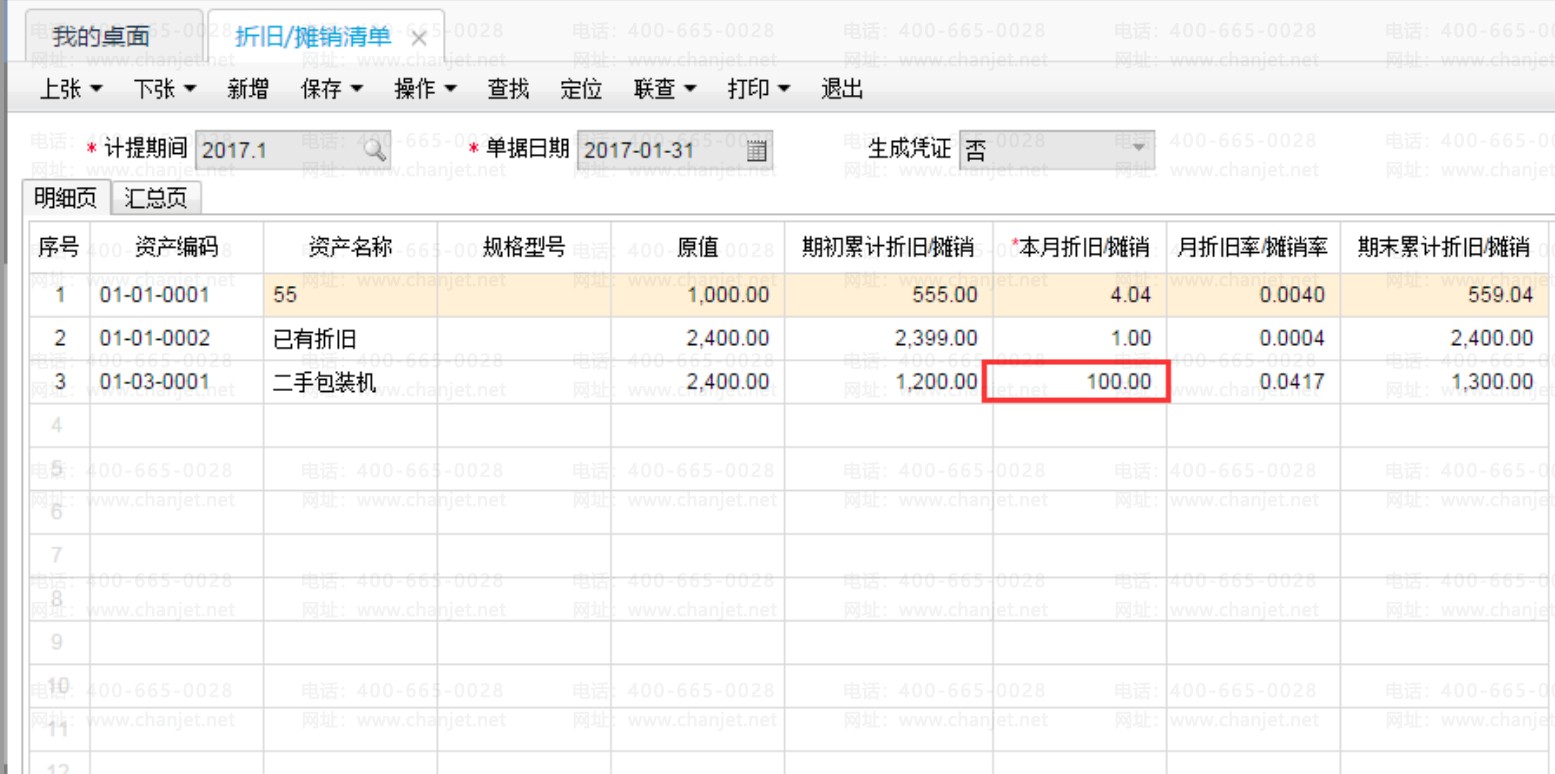
Task: Expand the 保存 dropdown menu
Action: [331, 89]
